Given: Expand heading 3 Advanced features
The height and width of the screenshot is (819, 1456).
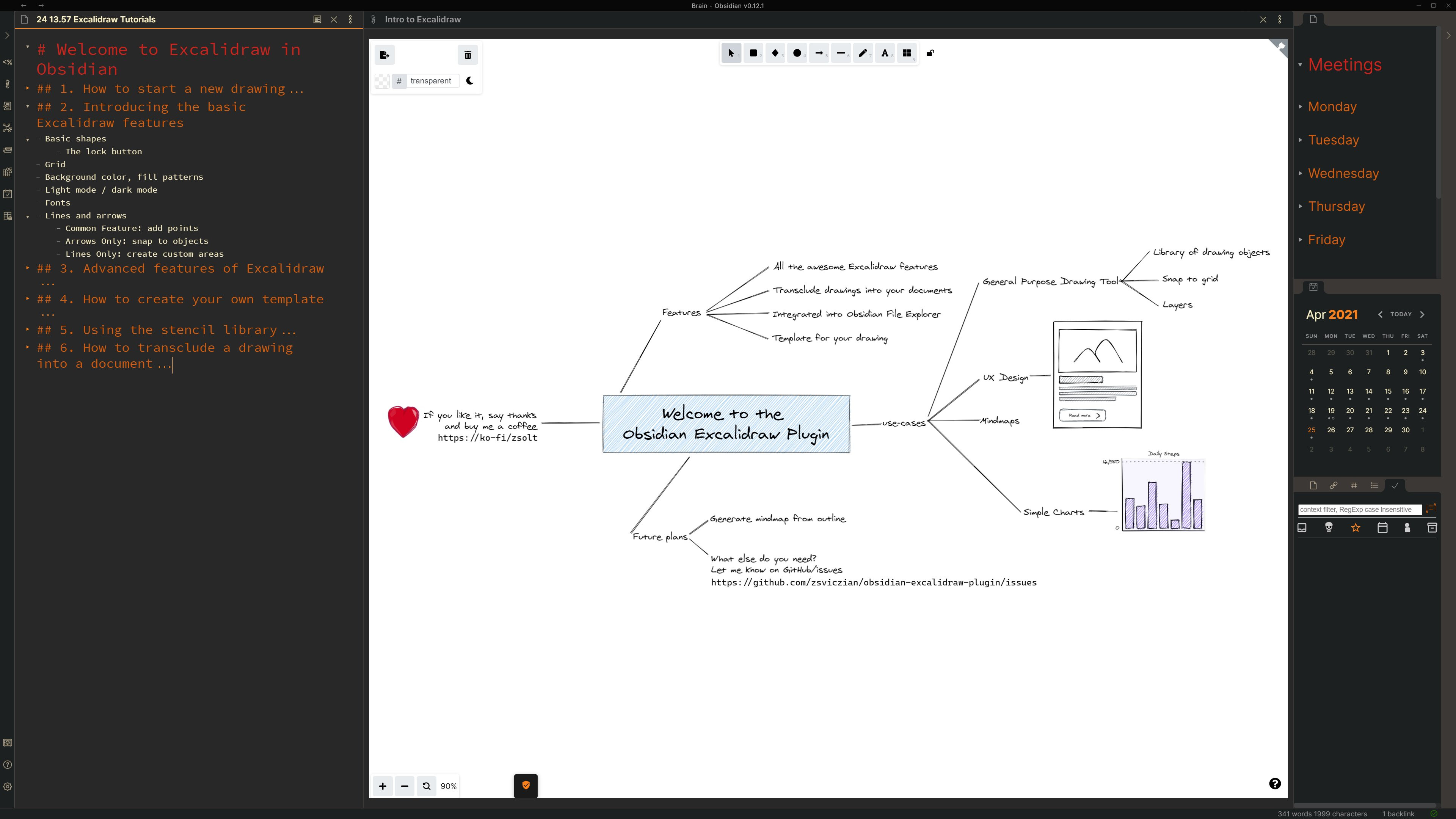Looking at the screenshot, I should 28,268.
